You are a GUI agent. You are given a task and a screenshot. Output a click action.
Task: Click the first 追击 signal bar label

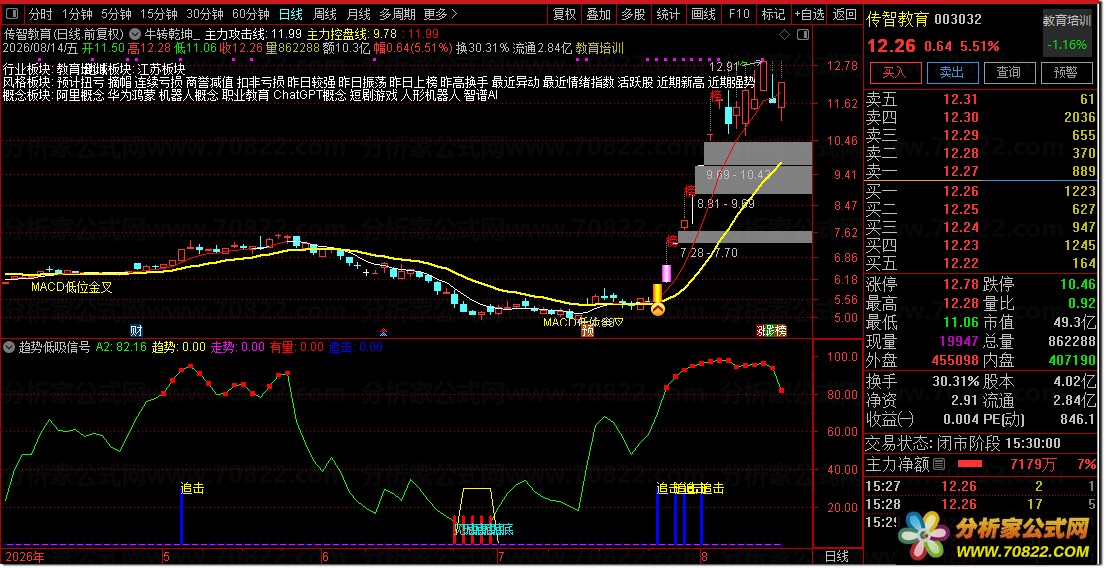pos(192,488)
